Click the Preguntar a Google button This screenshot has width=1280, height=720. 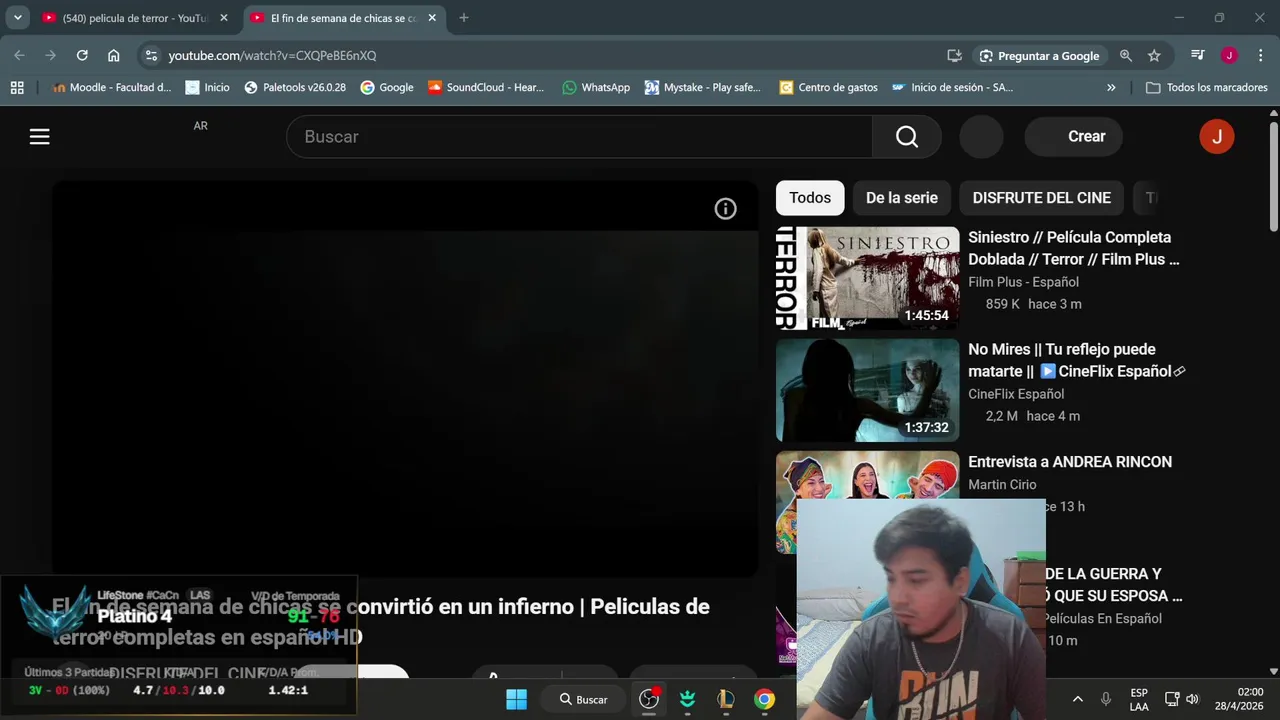(1039, 56)
